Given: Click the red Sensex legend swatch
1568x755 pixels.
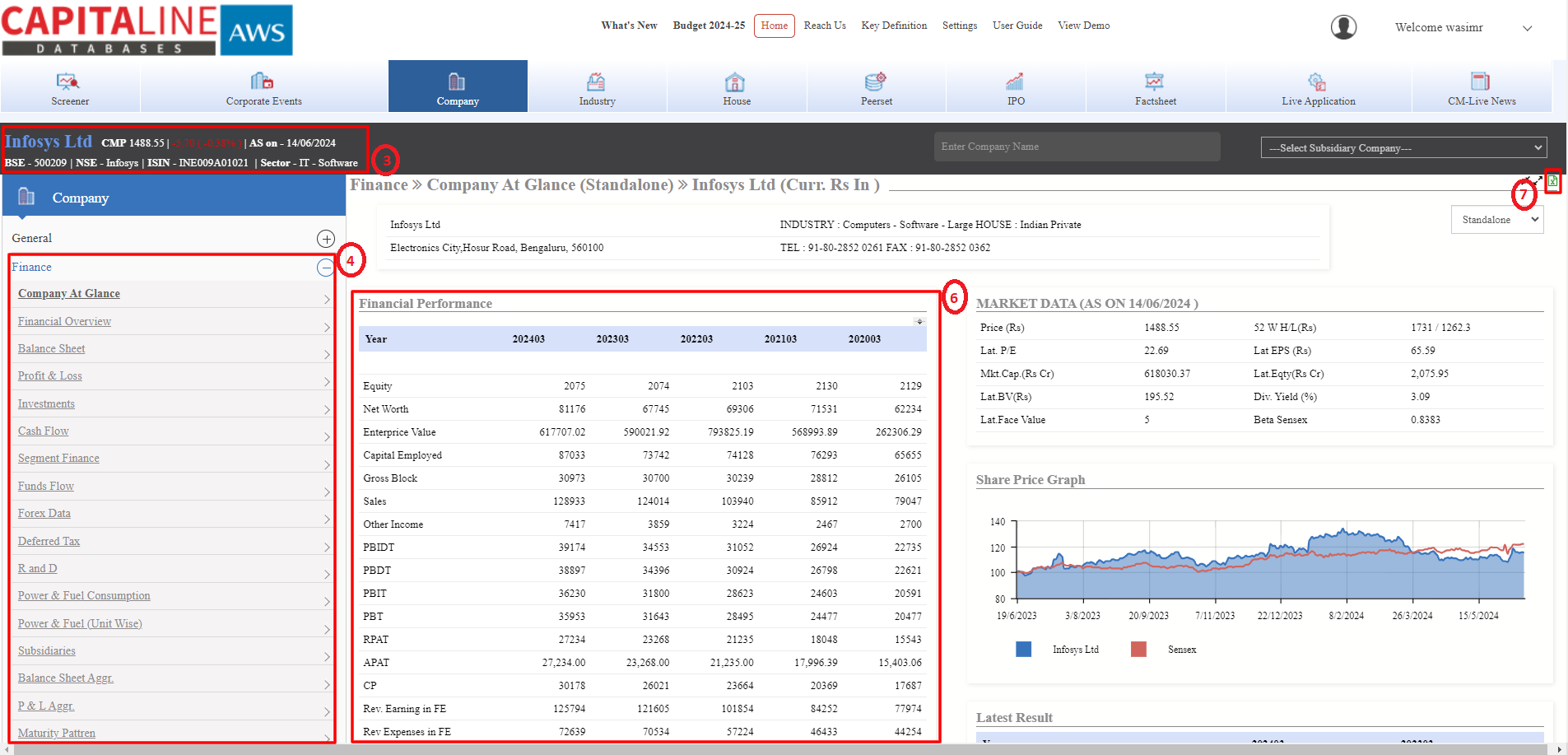Looking at the screenshot, I should (x=1138, y=650).
